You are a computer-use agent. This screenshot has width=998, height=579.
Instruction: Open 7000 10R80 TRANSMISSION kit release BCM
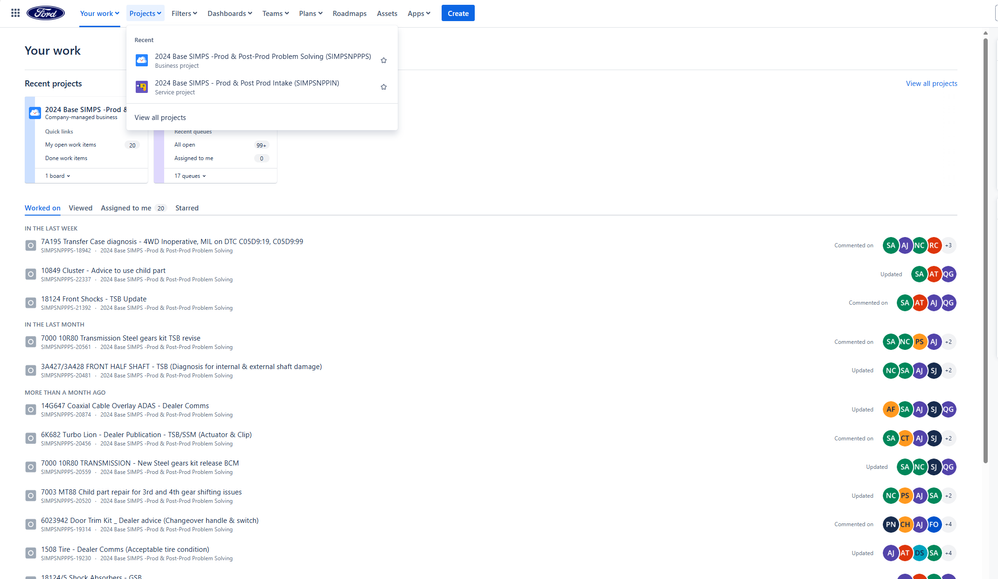coord(140,463)
